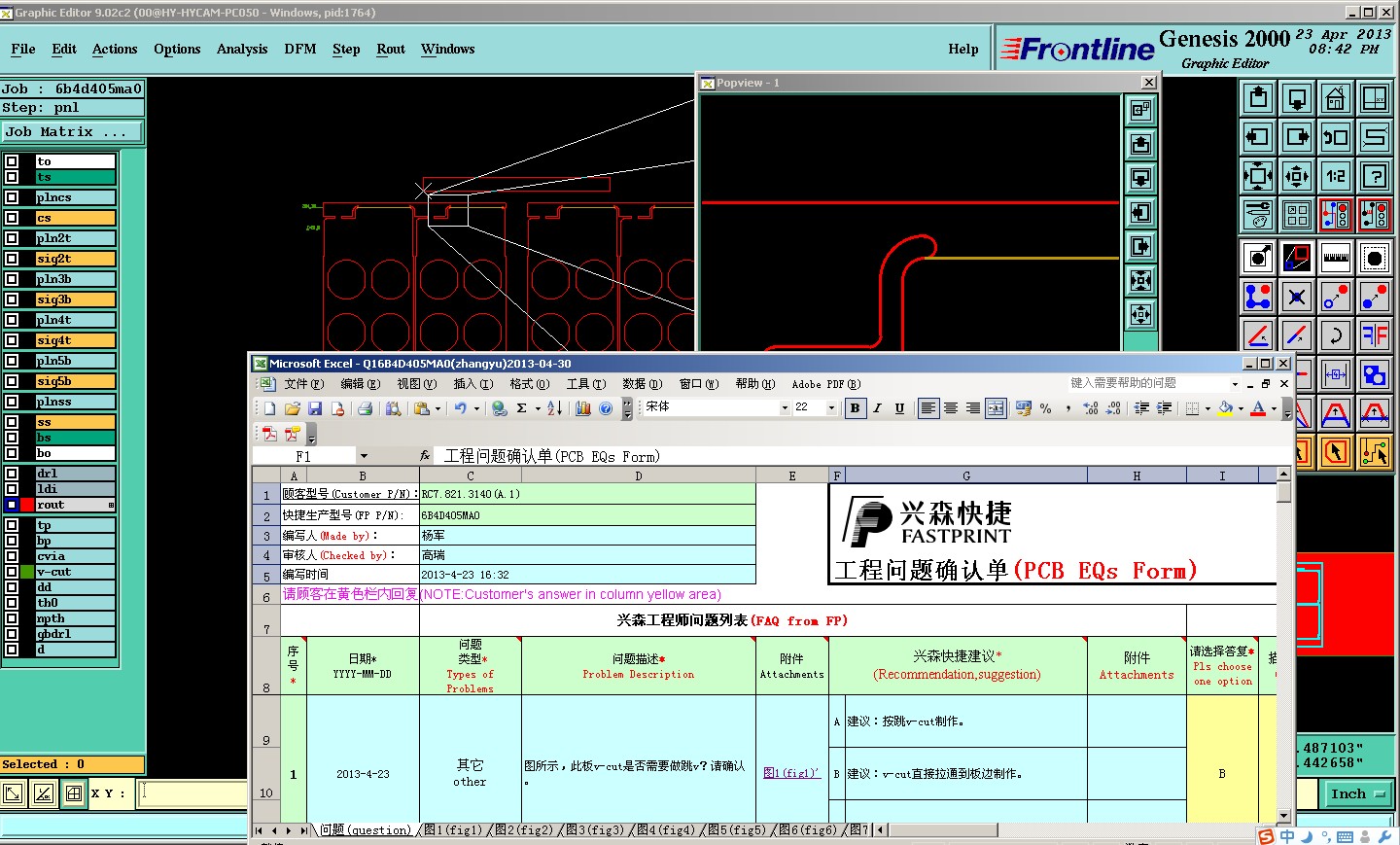
Task: Open the font name dropdown showing 宋体
Action: coord(784,408)
